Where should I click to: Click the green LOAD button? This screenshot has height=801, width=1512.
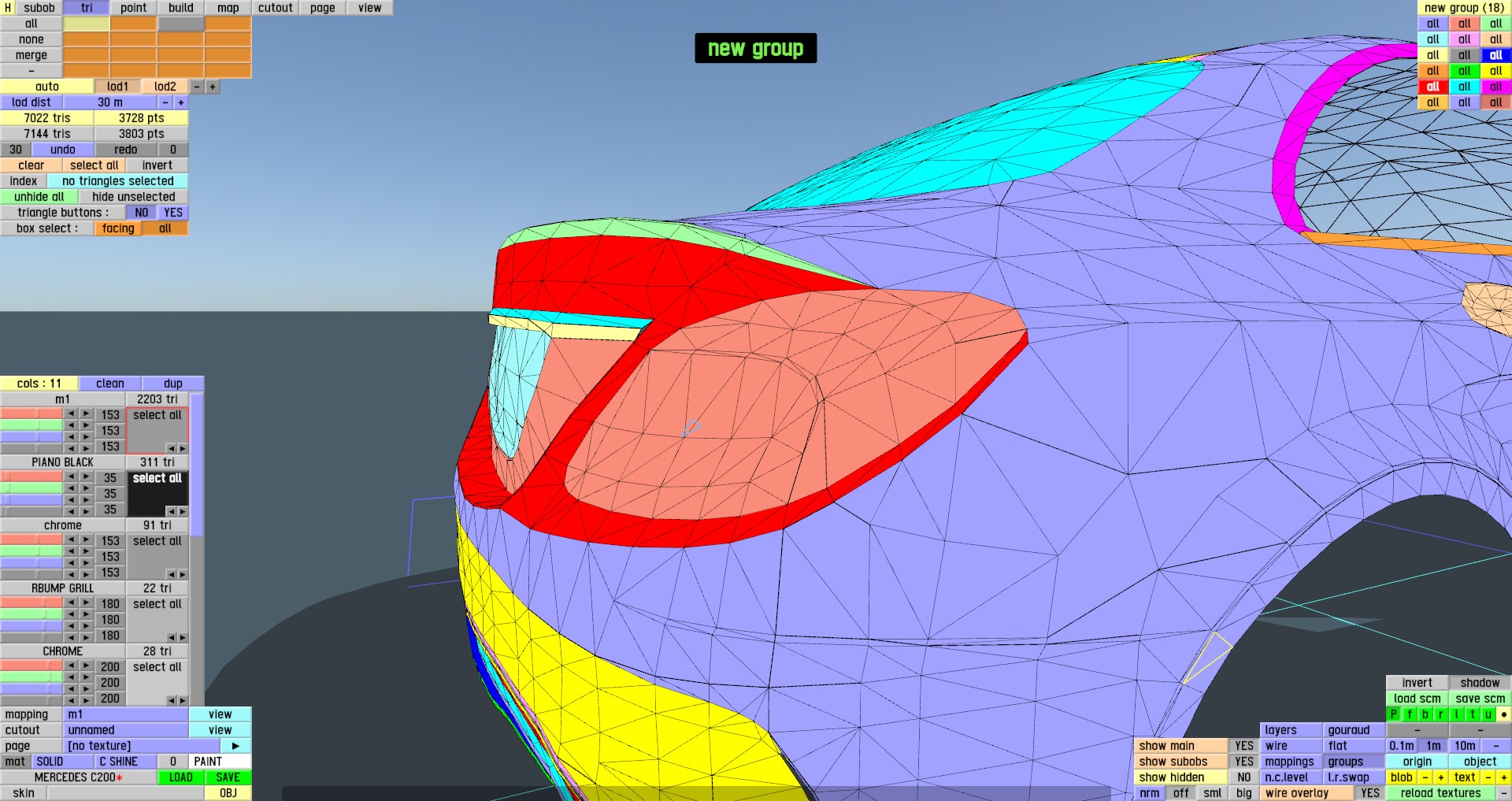tap(181, 777)
